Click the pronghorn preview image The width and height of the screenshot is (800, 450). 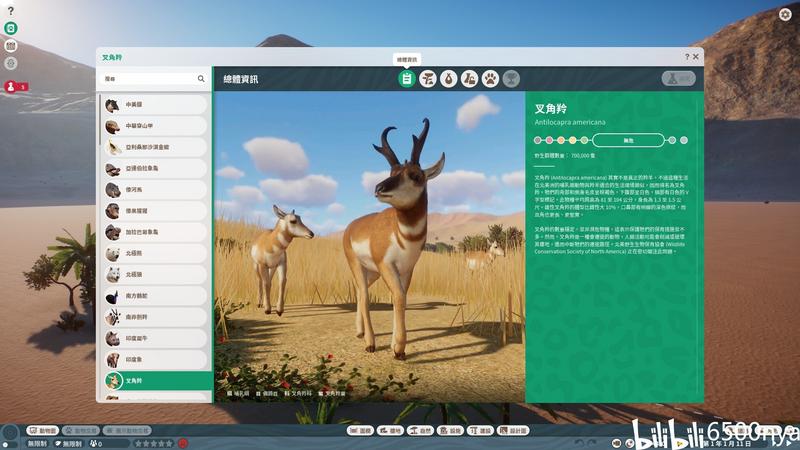(x=369, y=247)
